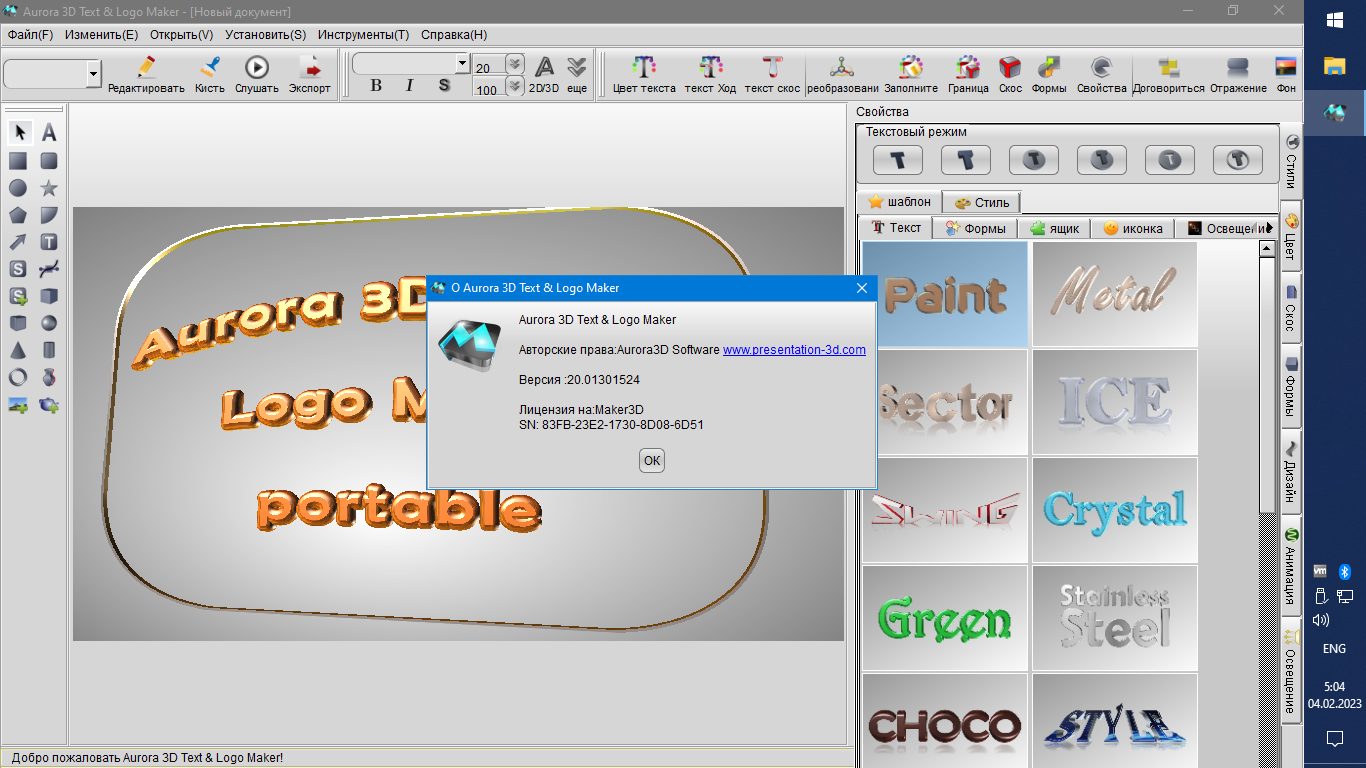Close the About Aurora 3D dialog
1366x768 pixels.
862,288
